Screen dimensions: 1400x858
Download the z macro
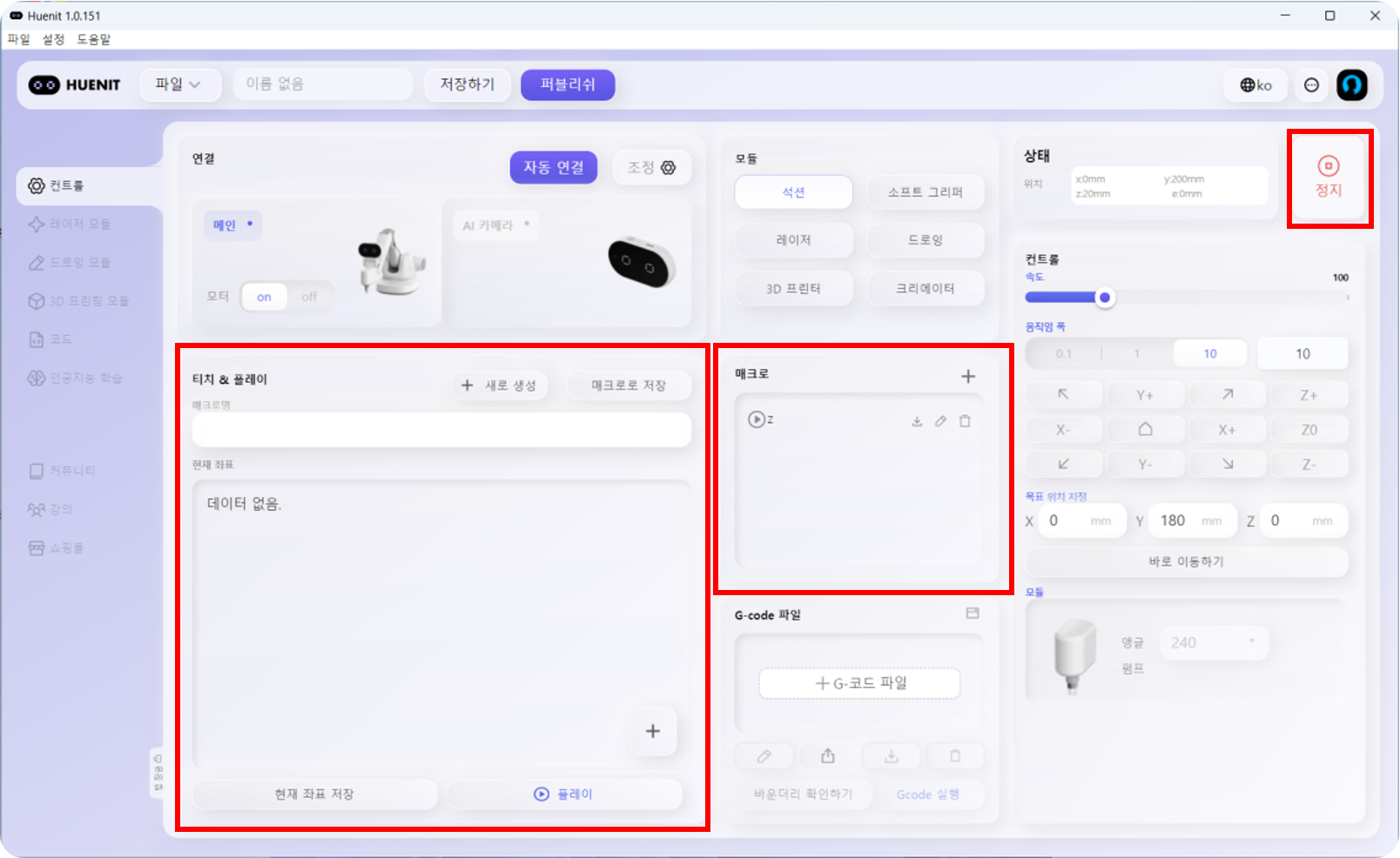[x=917, y=421]
